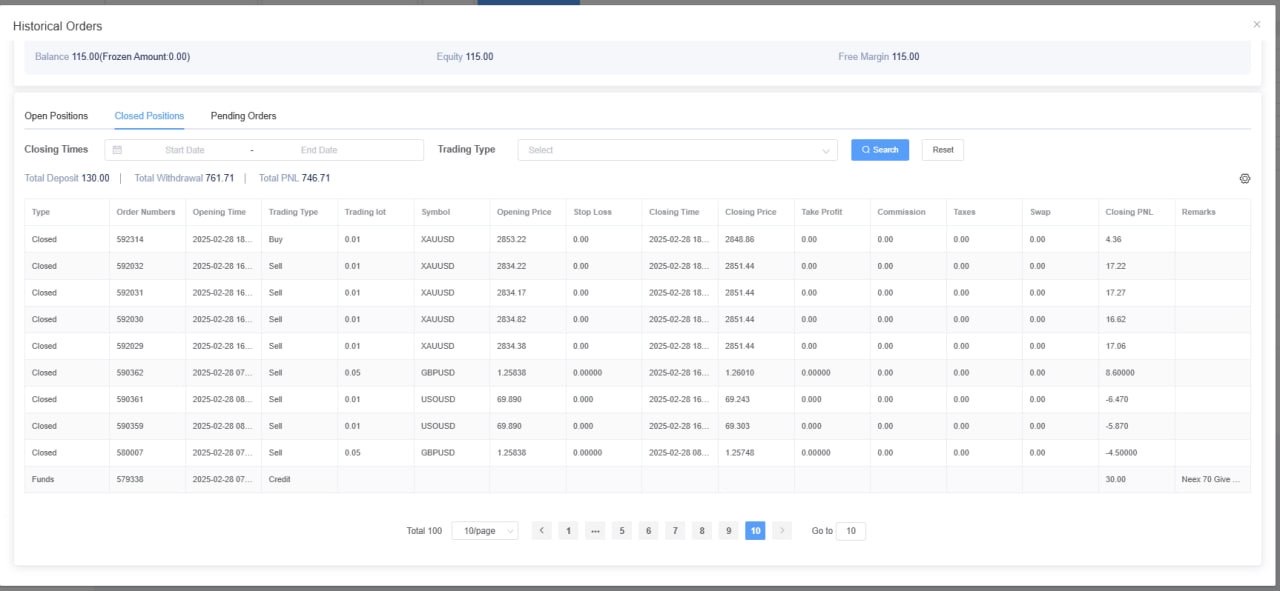Viewport: 1280px width, 591px height.
Task: Click order number 590361
Action: coord(130,399)
